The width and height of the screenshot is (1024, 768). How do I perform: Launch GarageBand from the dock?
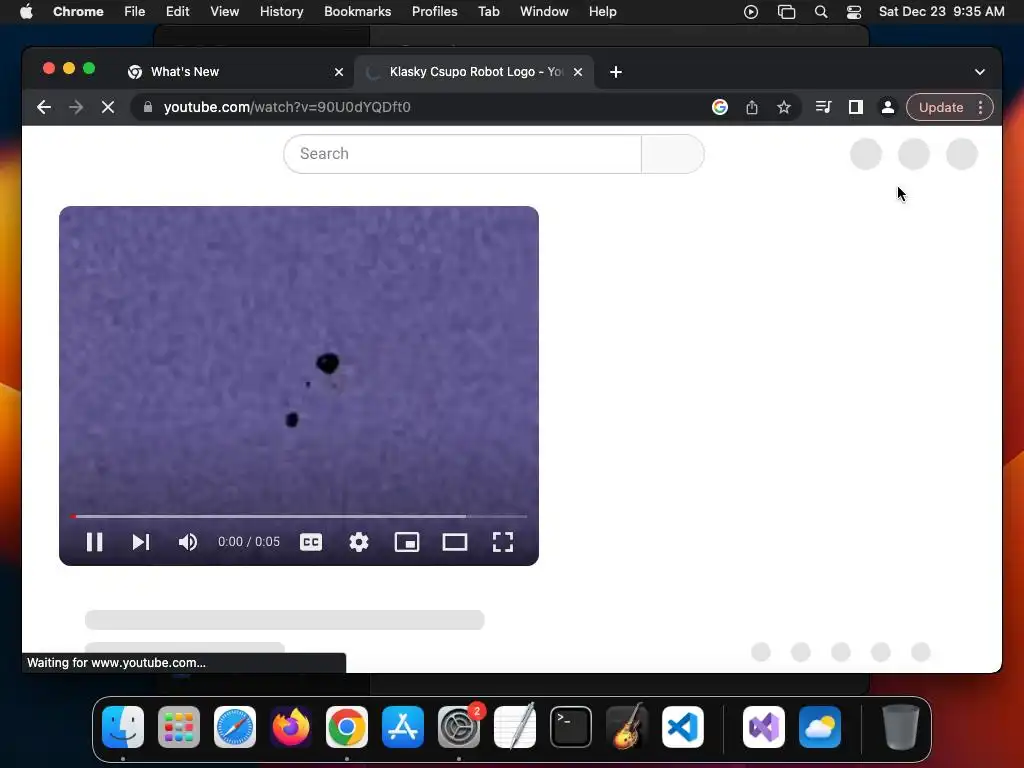[x=627, y=727]
